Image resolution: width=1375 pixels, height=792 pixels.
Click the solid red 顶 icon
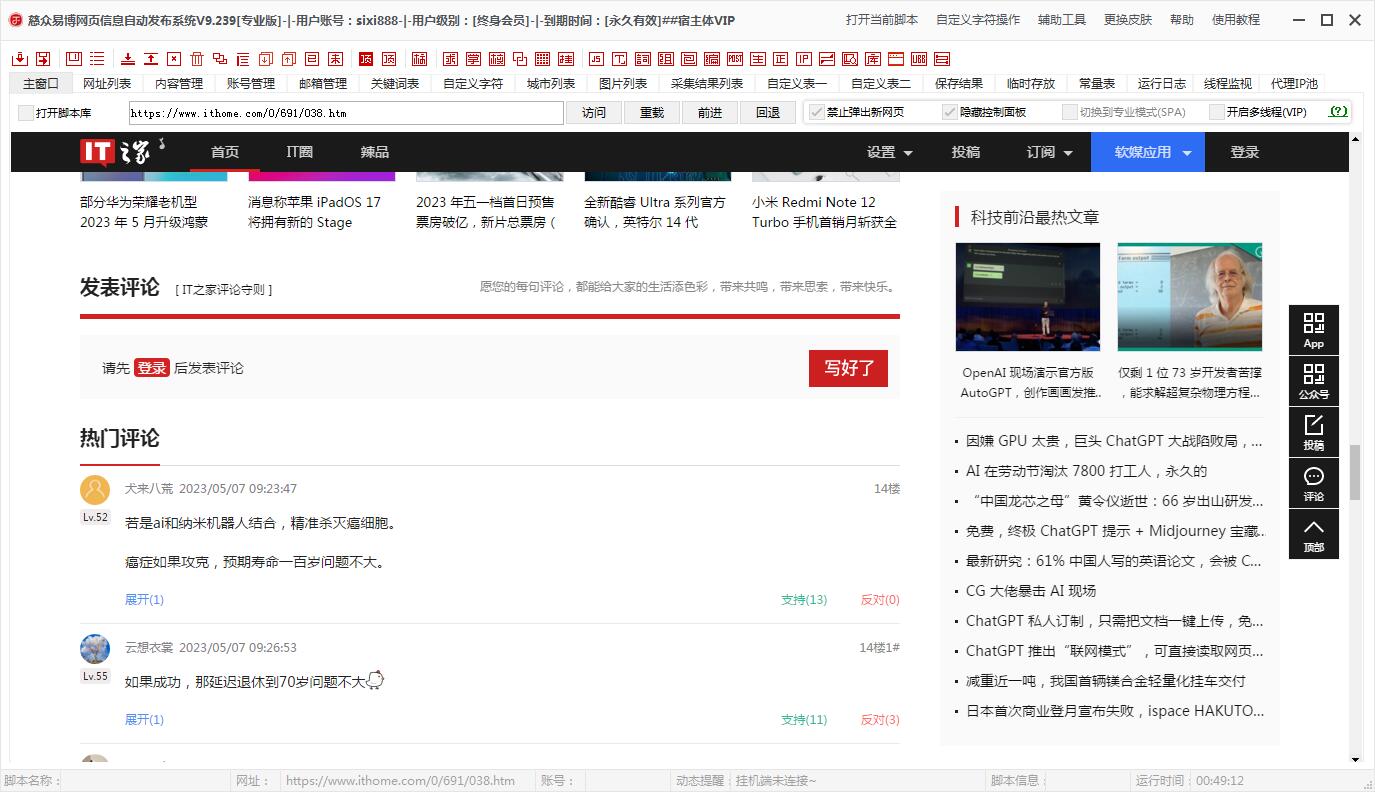click(x=366, y=59)
